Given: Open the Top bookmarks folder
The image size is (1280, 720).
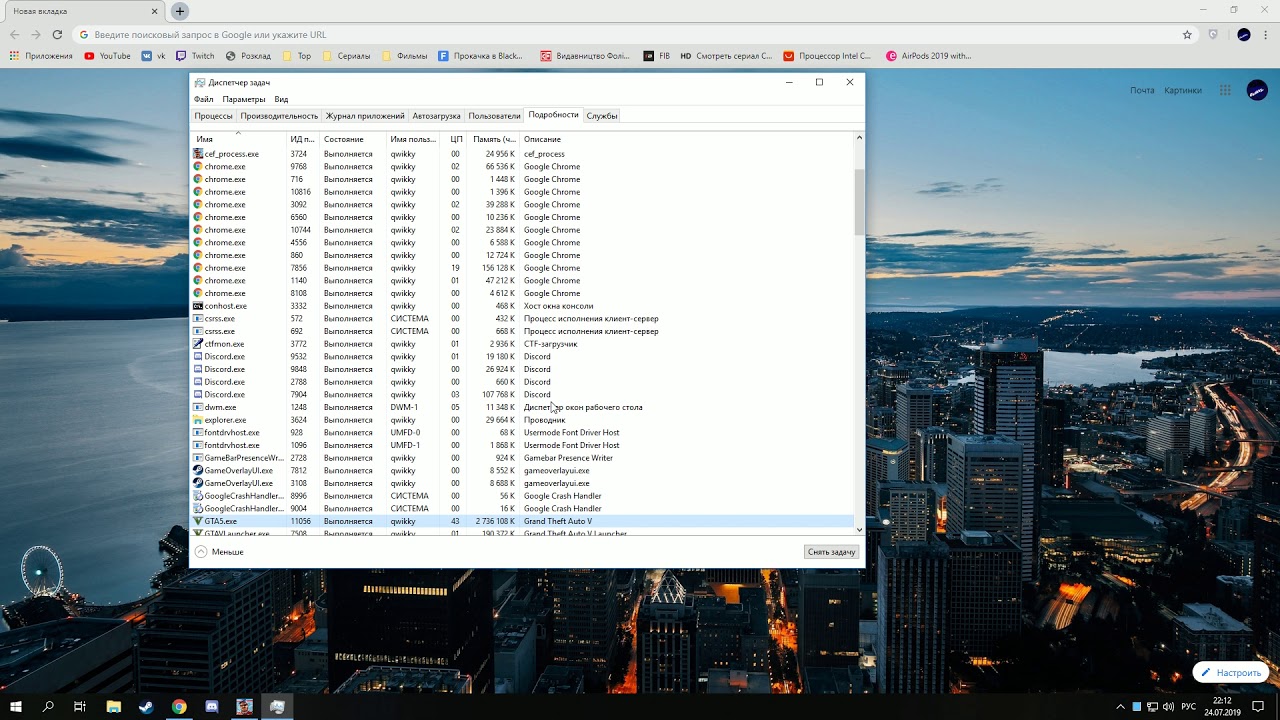Looking at the screenshot, I should point(297,56).
